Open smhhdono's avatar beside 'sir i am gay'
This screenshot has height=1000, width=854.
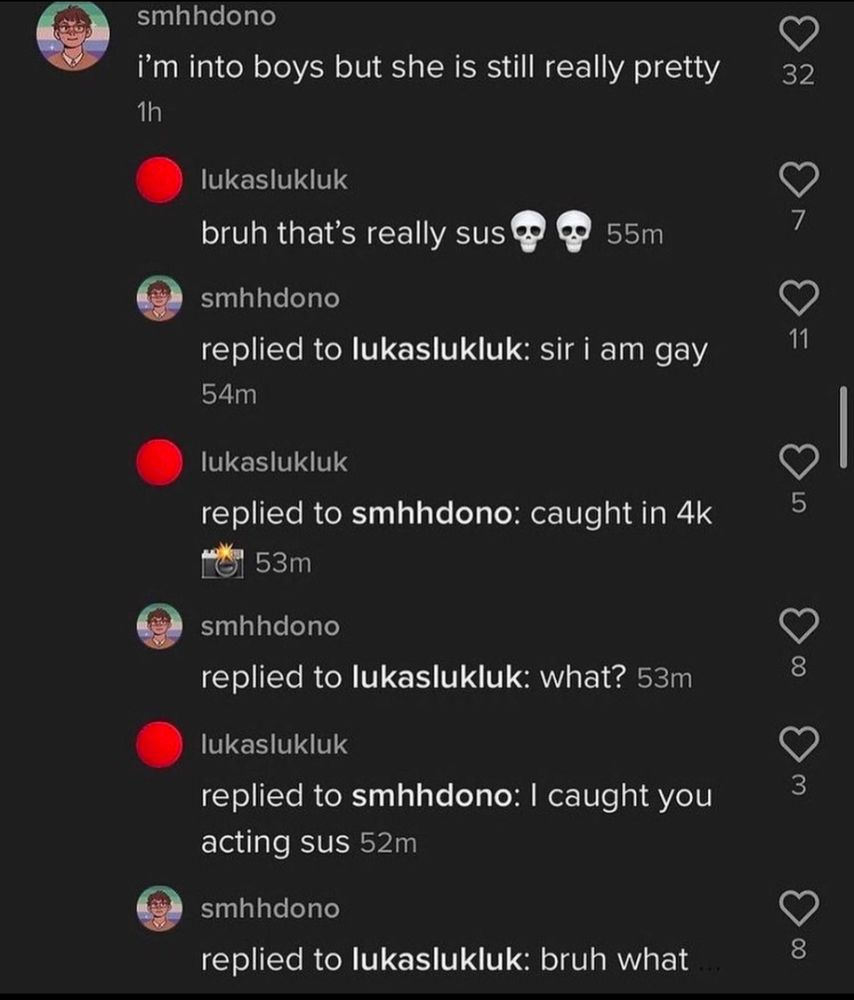click(159, 298)
